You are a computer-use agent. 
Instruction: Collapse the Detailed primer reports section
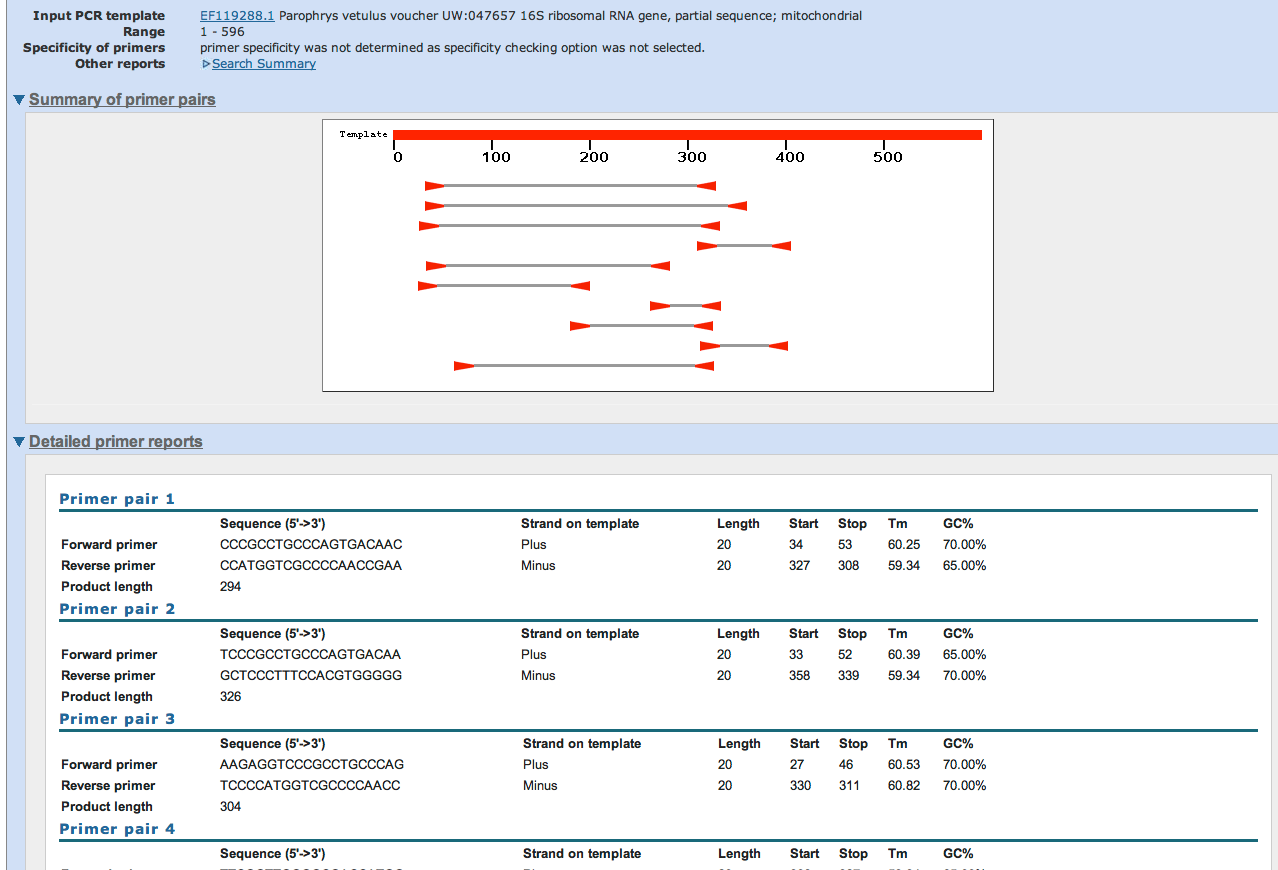coord(116,441)
